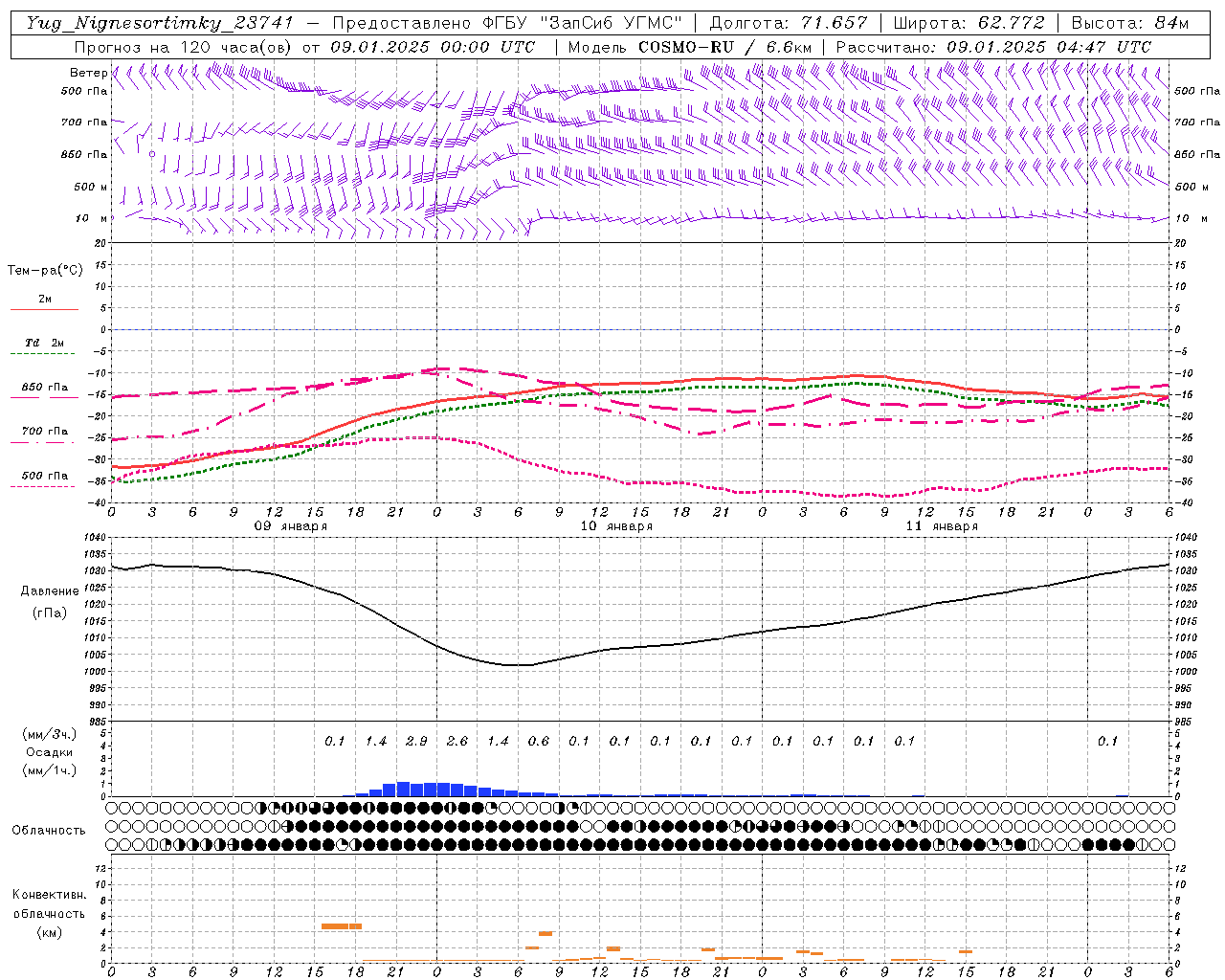The height and width of the screenshot is (980, 1225).
Task: Select the station title Yug_Nignesortimky_23741
Action: click(159, 23)
